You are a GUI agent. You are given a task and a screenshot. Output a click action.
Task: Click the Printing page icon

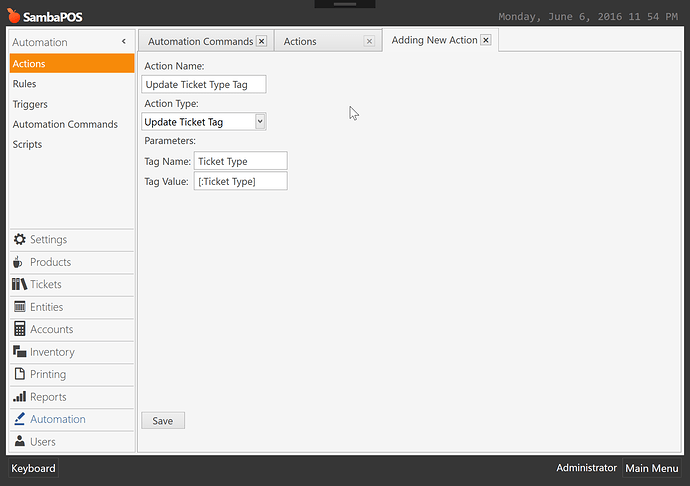pyautogui.click(x=19, y=374)
